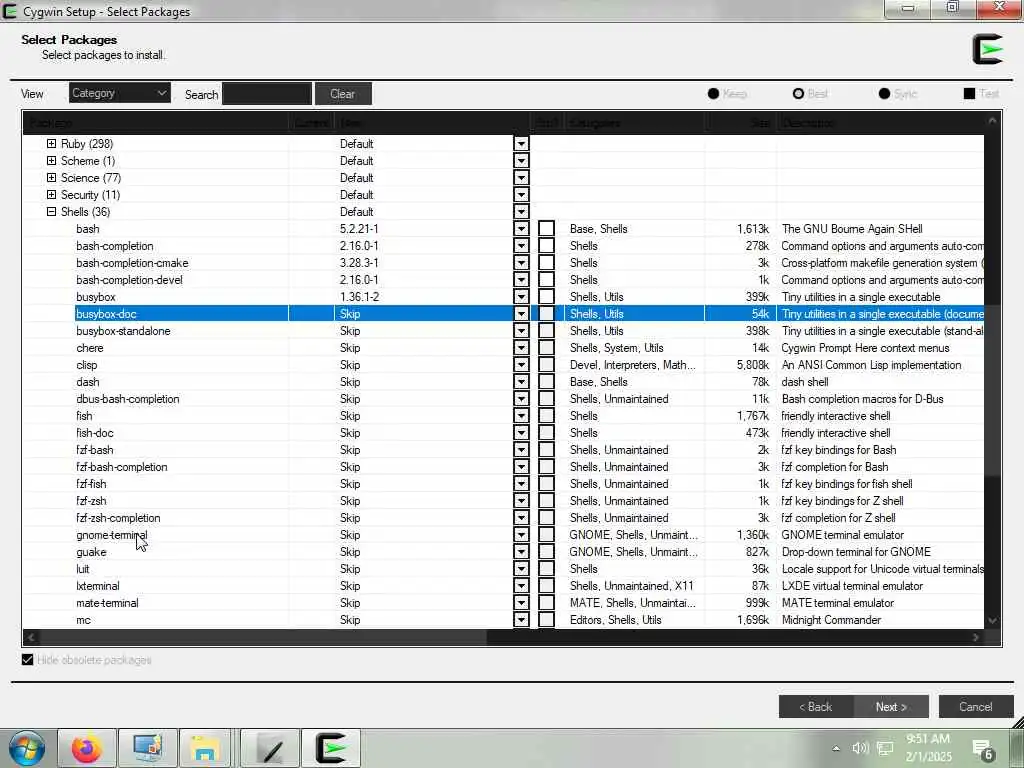Open the computer monitor taskbar icon

(148, 748)
